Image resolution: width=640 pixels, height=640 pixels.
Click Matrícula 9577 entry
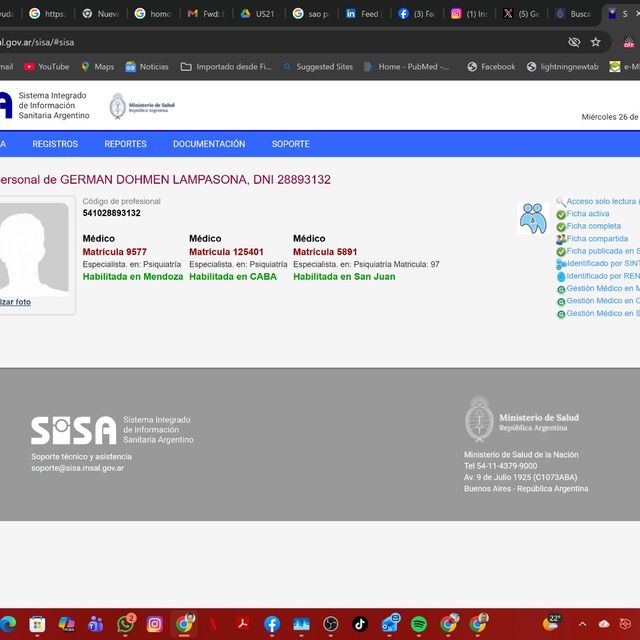click(x=115, y=252)
